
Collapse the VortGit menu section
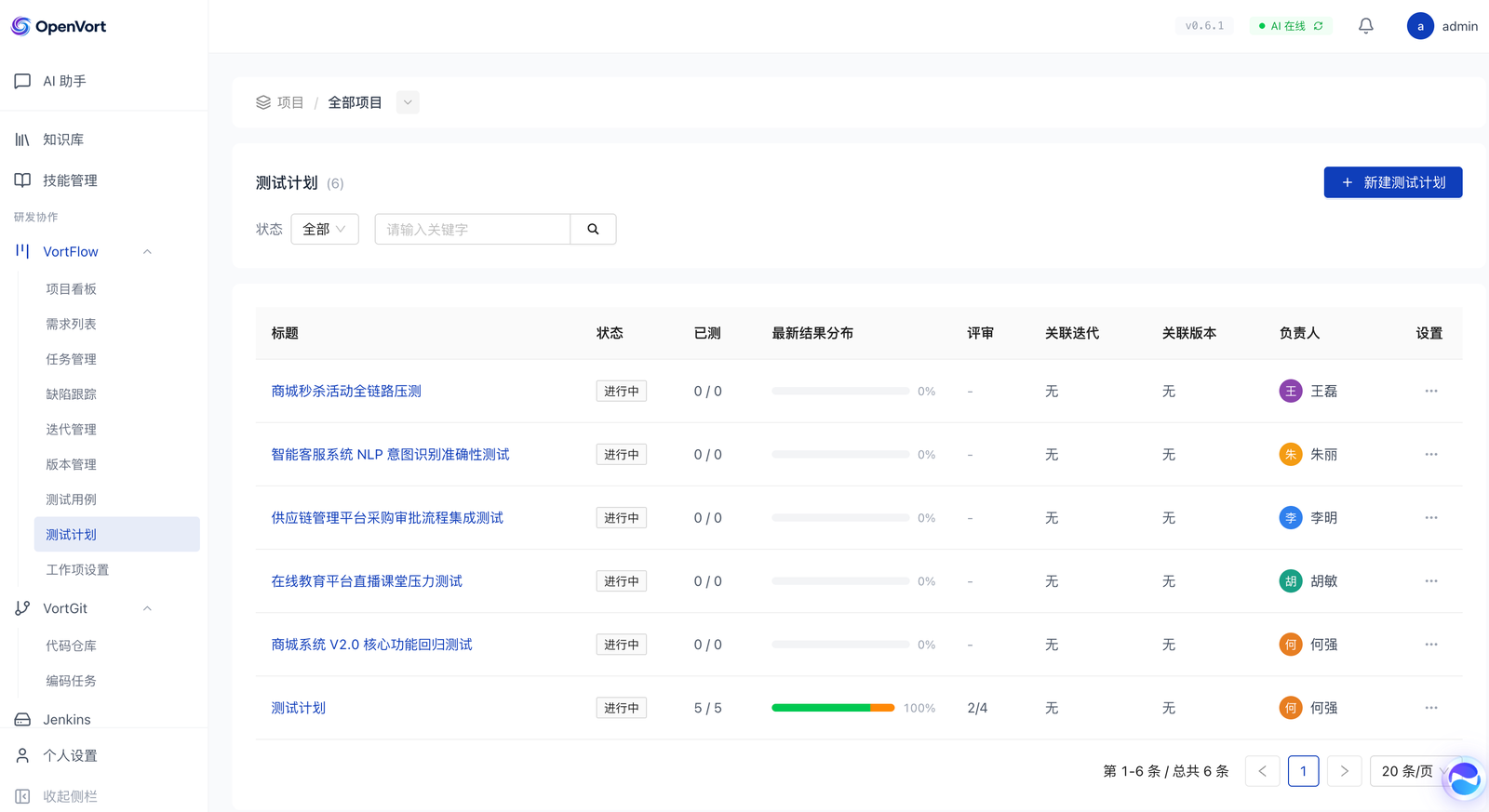147,608
